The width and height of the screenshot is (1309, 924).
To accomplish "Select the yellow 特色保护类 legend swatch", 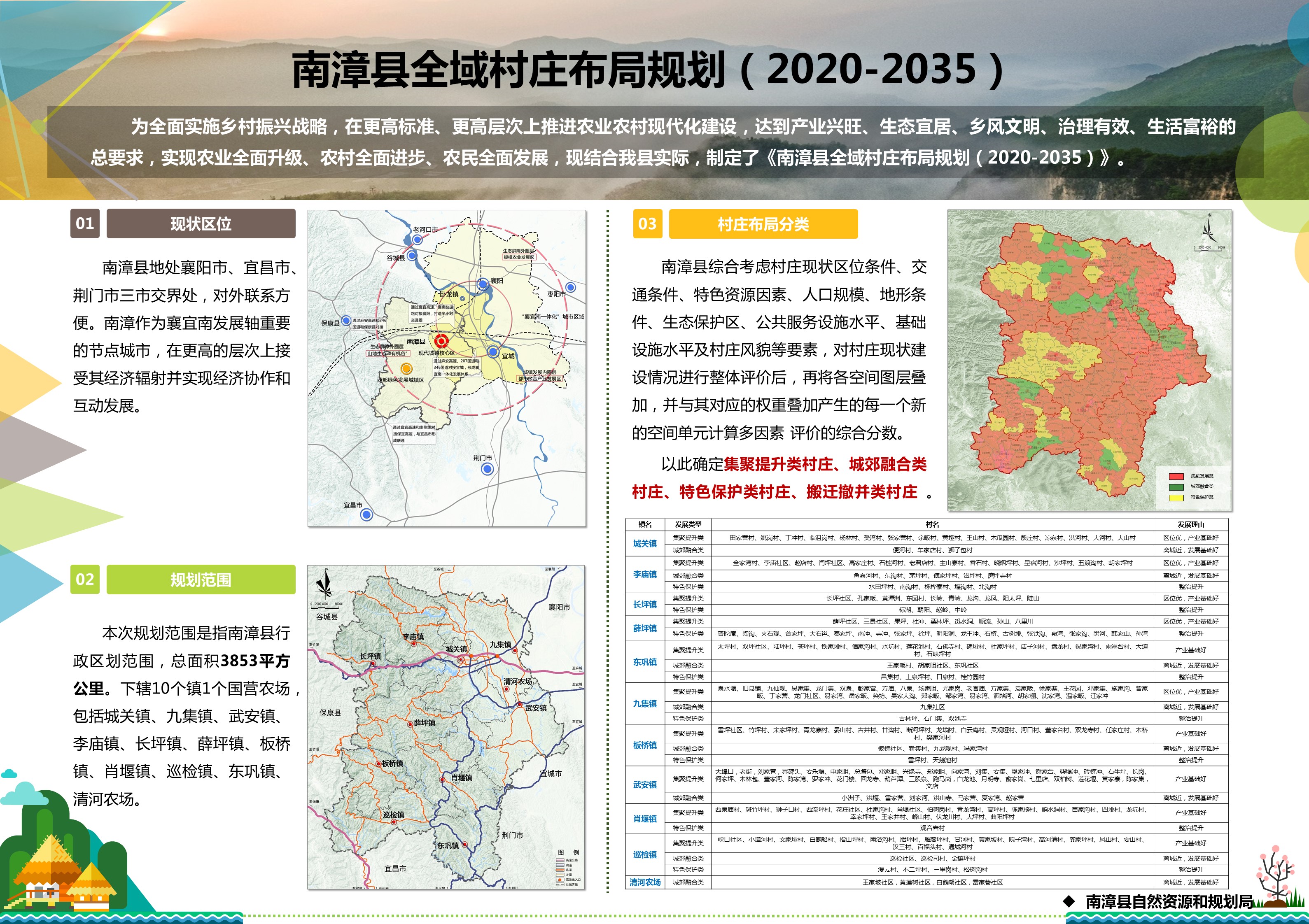I will click(x=1176, y=498).
